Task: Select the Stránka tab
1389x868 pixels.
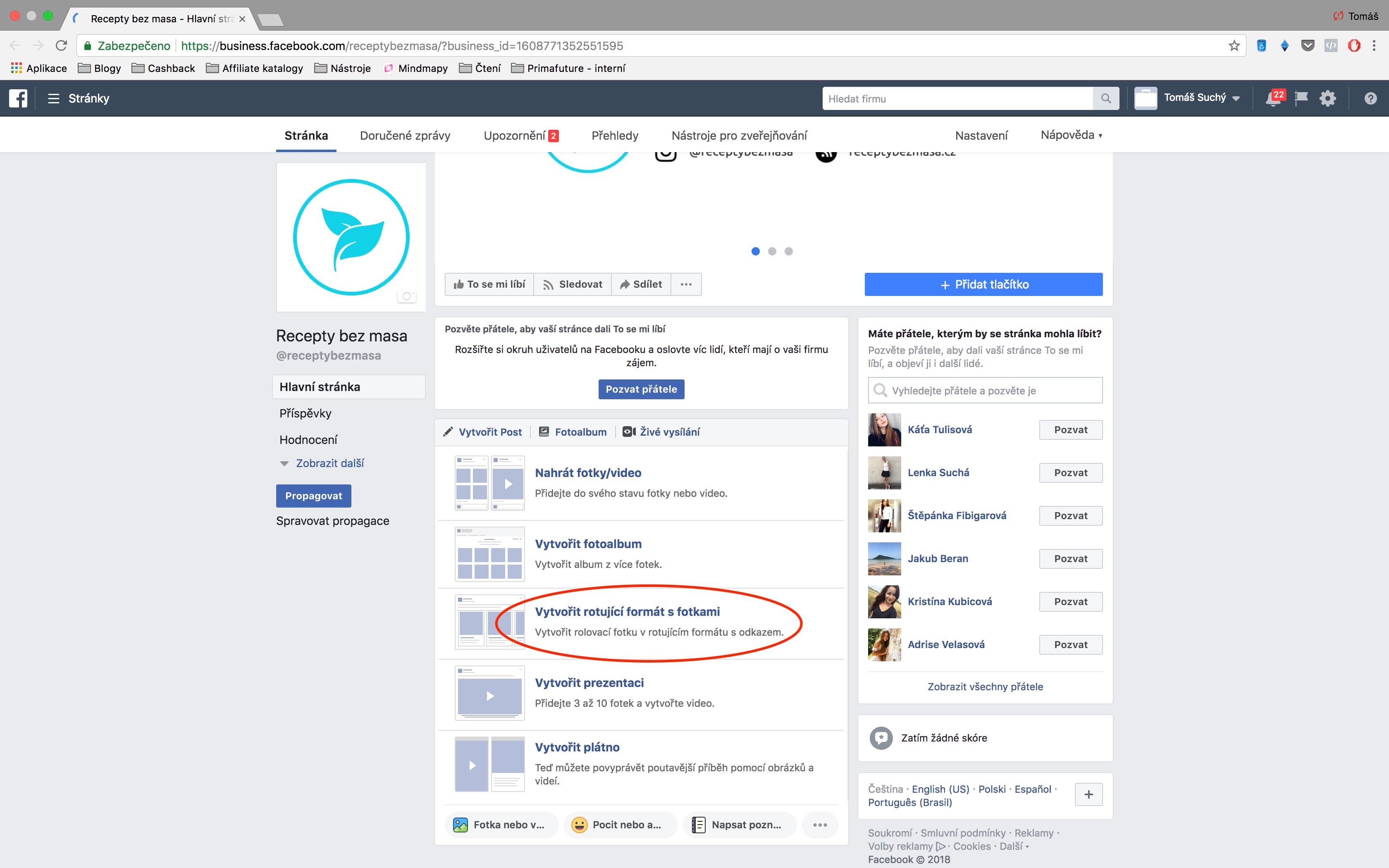Action: (306, 136)
